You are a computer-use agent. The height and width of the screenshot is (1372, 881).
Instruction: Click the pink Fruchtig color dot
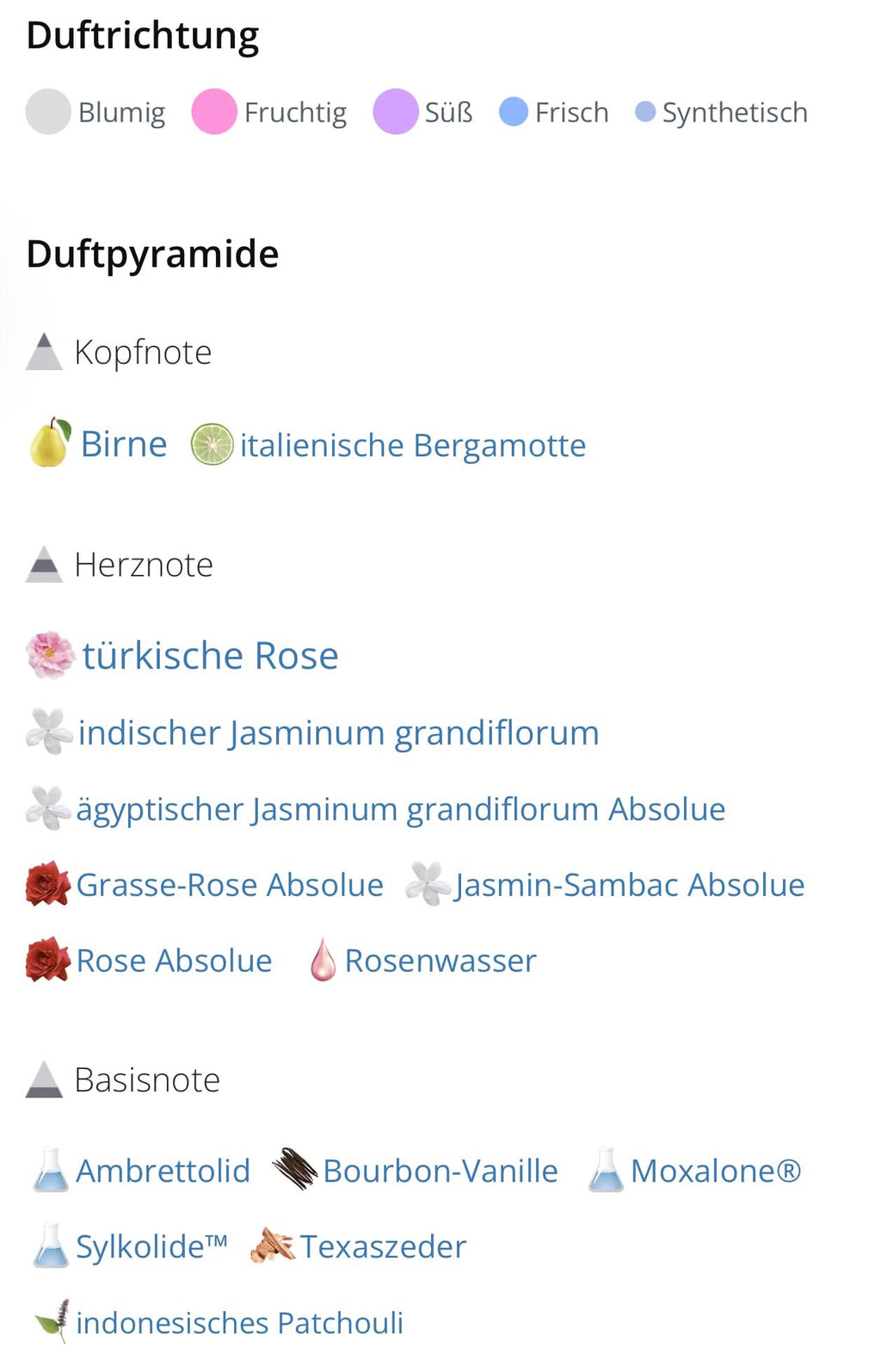[214, 112]
